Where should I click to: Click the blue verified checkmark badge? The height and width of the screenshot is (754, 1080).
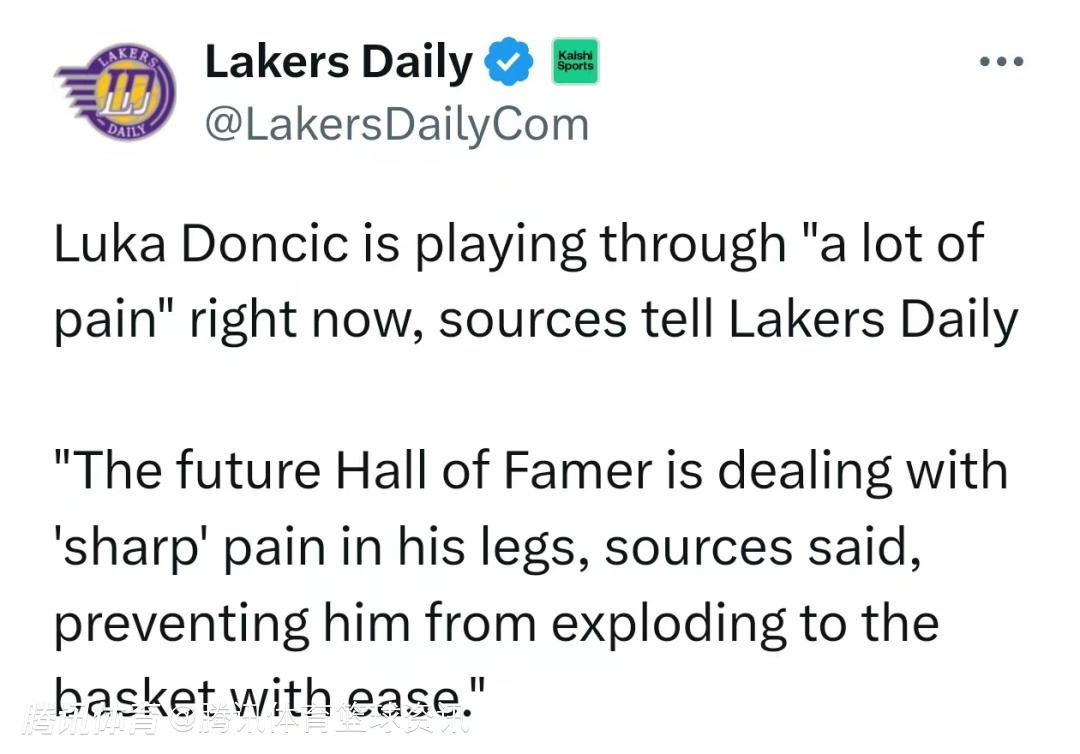click(509, 63)
